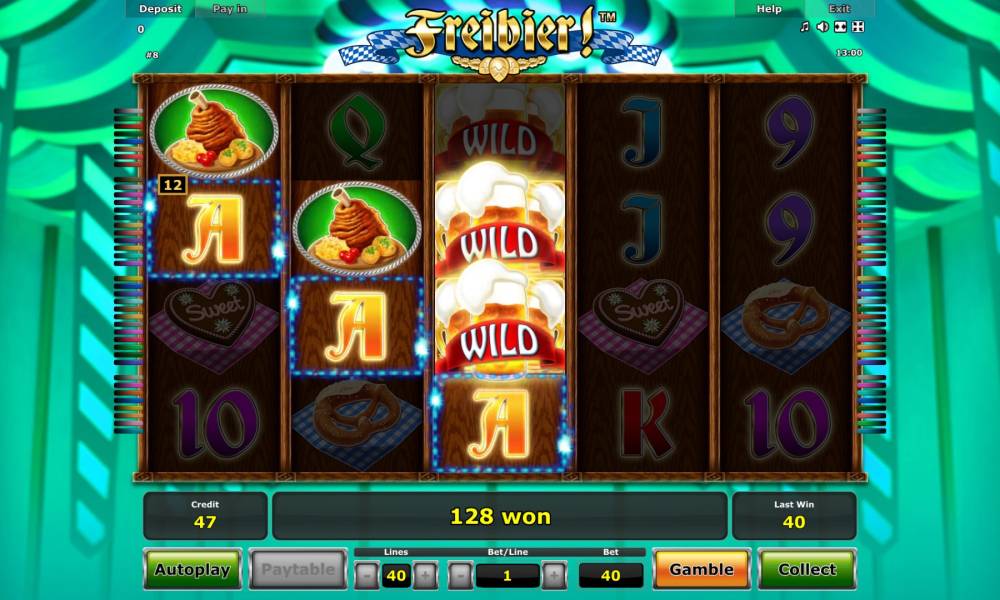Exit the game
Viewport: 1000px width, 600px height.
[839, 9]
